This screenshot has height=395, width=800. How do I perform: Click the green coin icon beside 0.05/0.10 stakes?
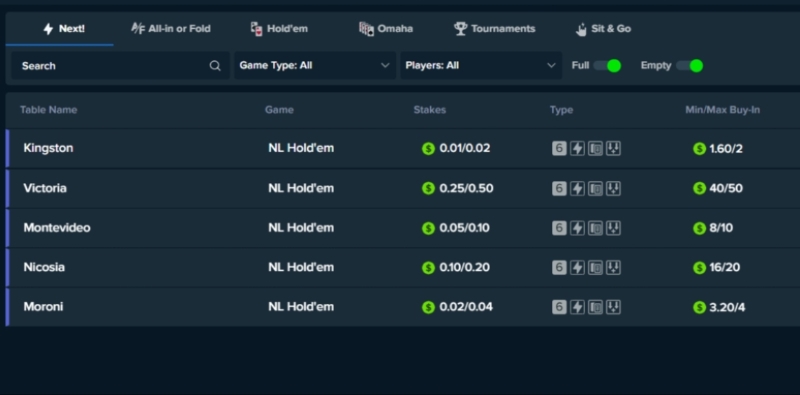[x=428, y=228]
